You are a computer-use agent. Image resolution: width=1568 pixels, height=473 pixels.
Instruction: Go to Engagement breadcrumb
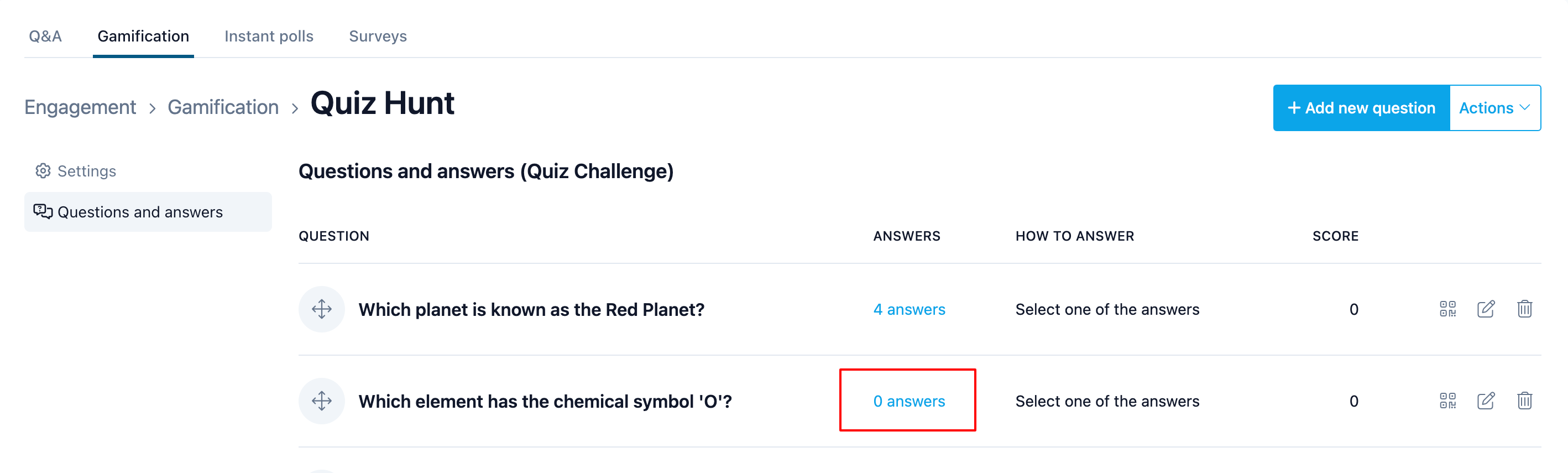(x=80, y=107)
